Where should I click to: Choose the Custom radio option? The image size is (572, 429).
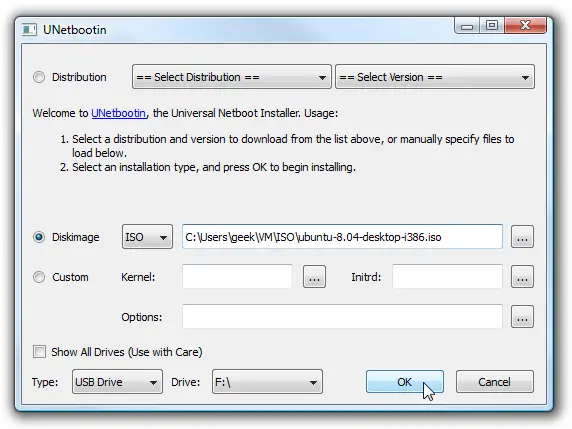coord(39,277)
